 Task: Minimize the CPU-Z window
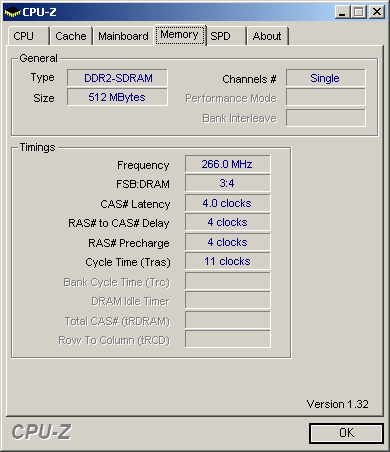342,12
